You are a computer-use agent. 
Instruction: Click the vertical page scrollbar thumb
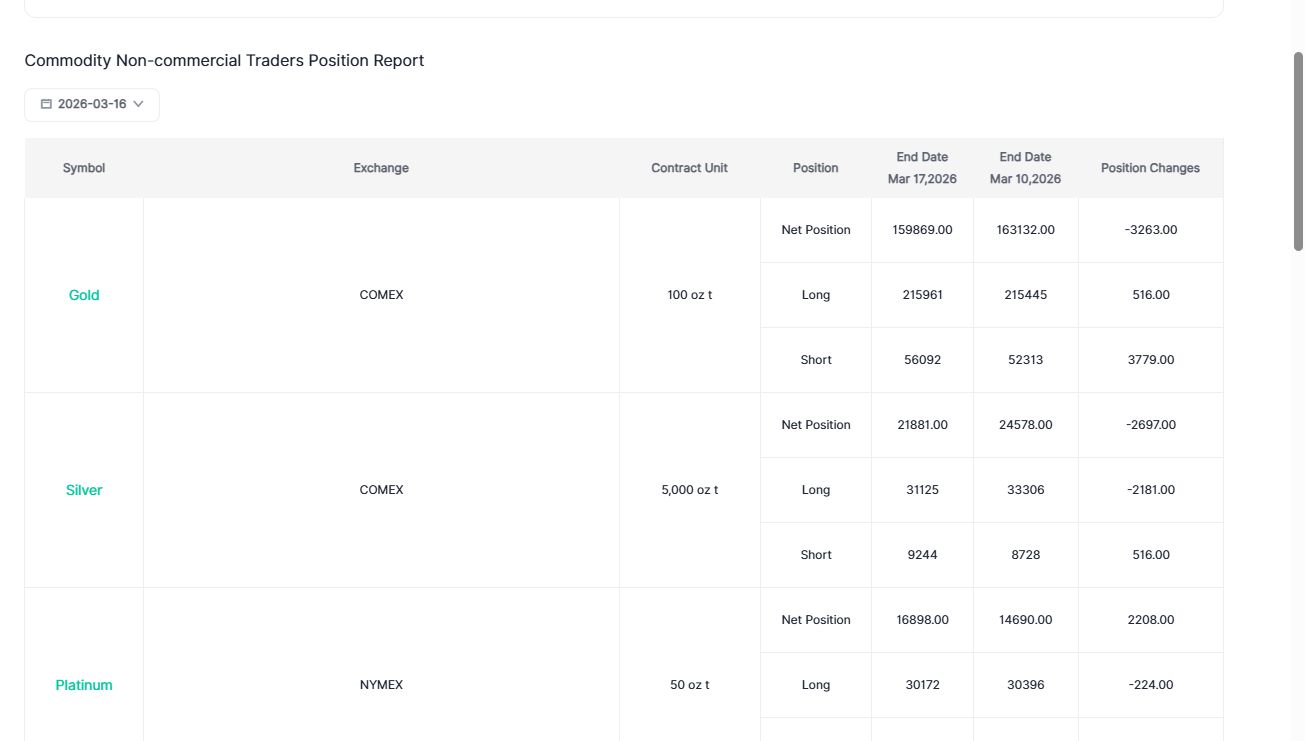(x=1298, y=150)
